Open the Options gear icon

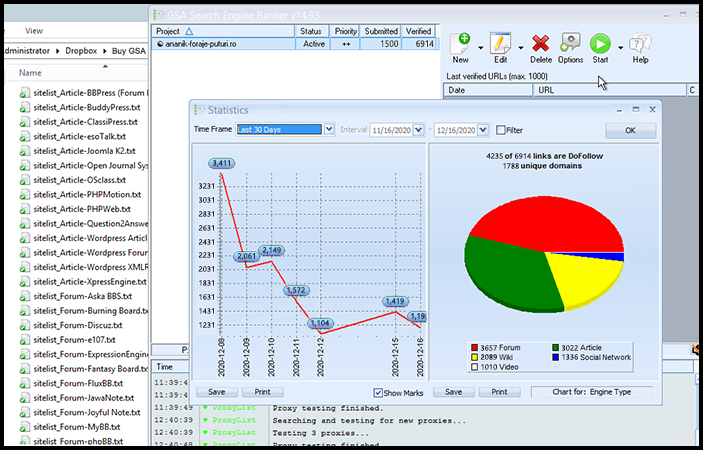click(570, 43)
